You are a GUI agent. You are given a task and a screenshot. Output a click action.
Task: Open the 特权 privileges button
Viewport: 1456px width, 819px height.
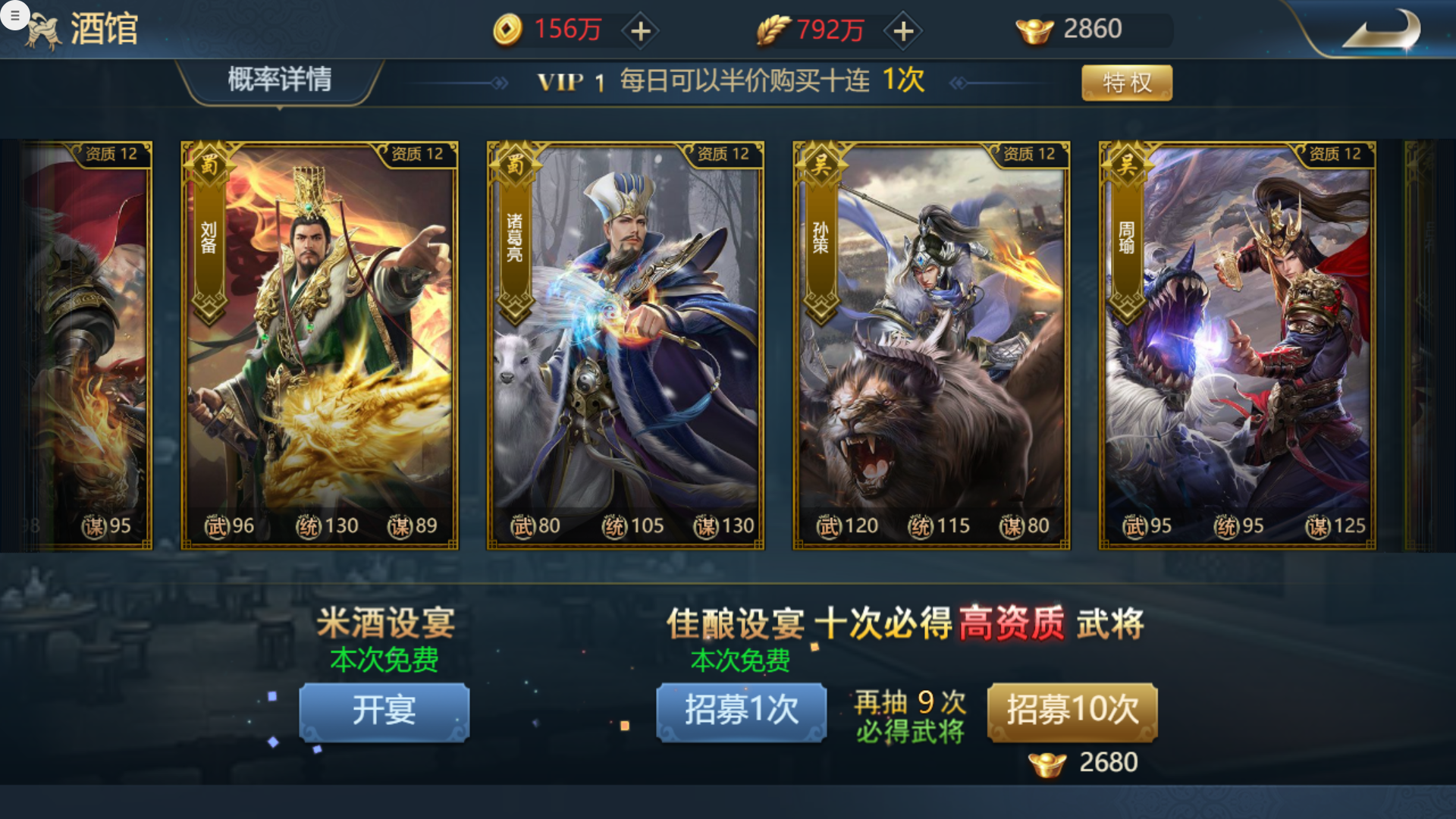click(x=1126, y=82)
